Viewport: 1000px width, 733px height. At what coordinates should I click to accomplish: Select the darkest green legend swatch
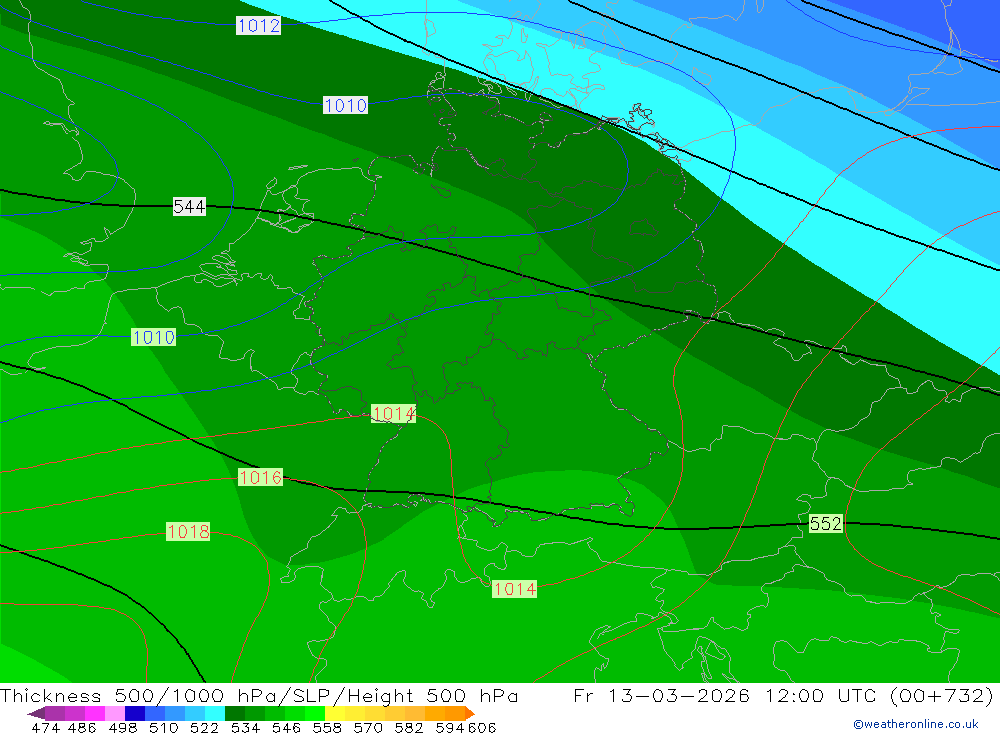pos(235,713)
